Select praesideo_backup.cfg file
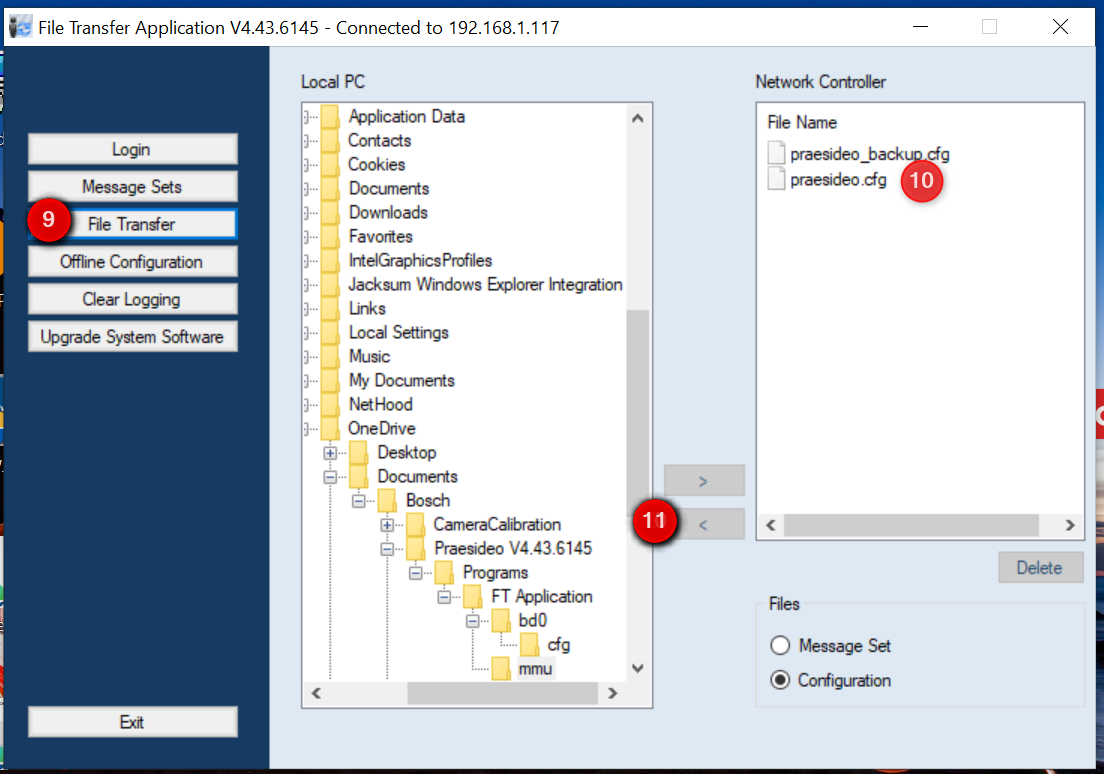 (870, 154)
